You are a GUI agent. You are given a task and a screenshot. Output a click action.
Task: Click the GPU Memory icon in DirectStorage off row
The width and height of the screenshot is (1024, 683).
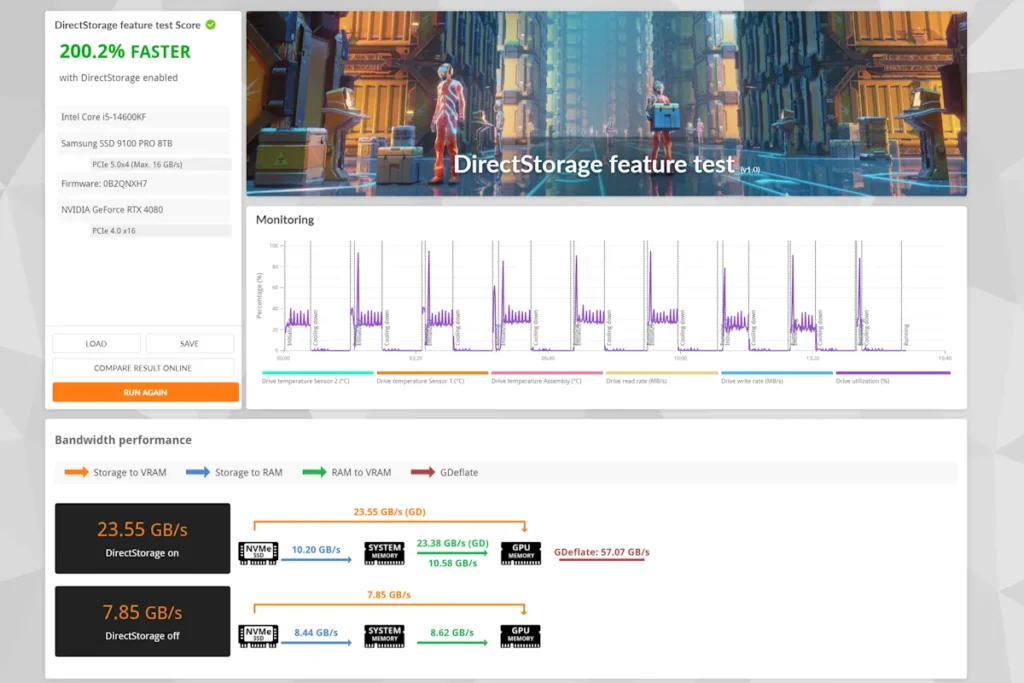[x=520, y=636]
